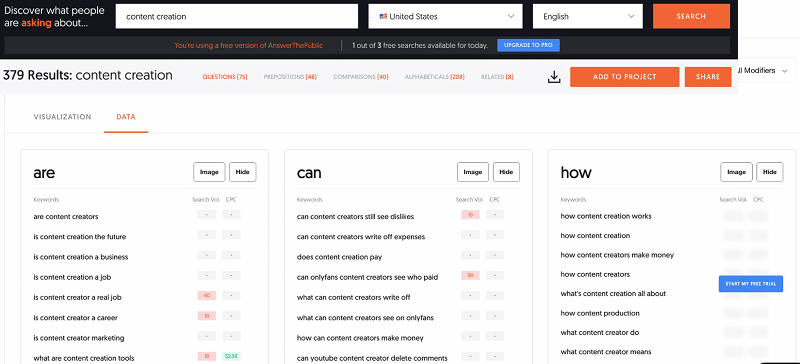Click CPC value for 'content creation tools' row

tap(232, 356)
